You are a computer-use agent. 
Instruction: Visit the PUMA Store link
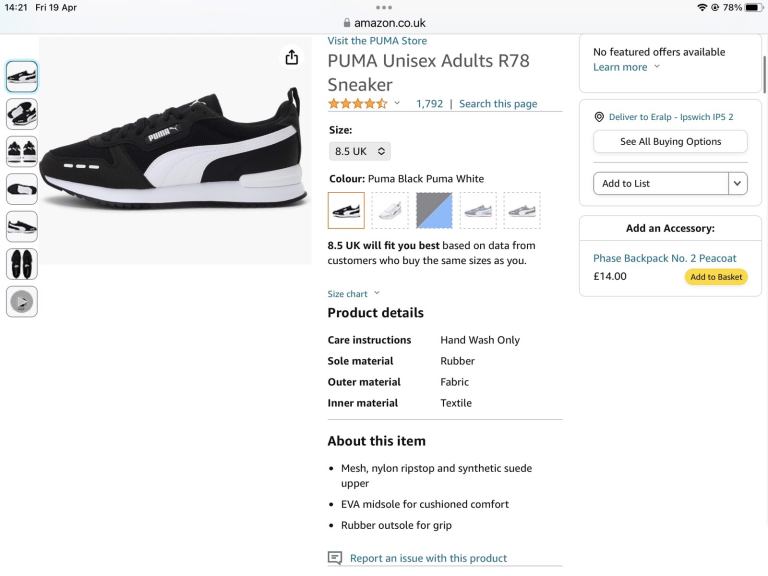pos(377,41)
